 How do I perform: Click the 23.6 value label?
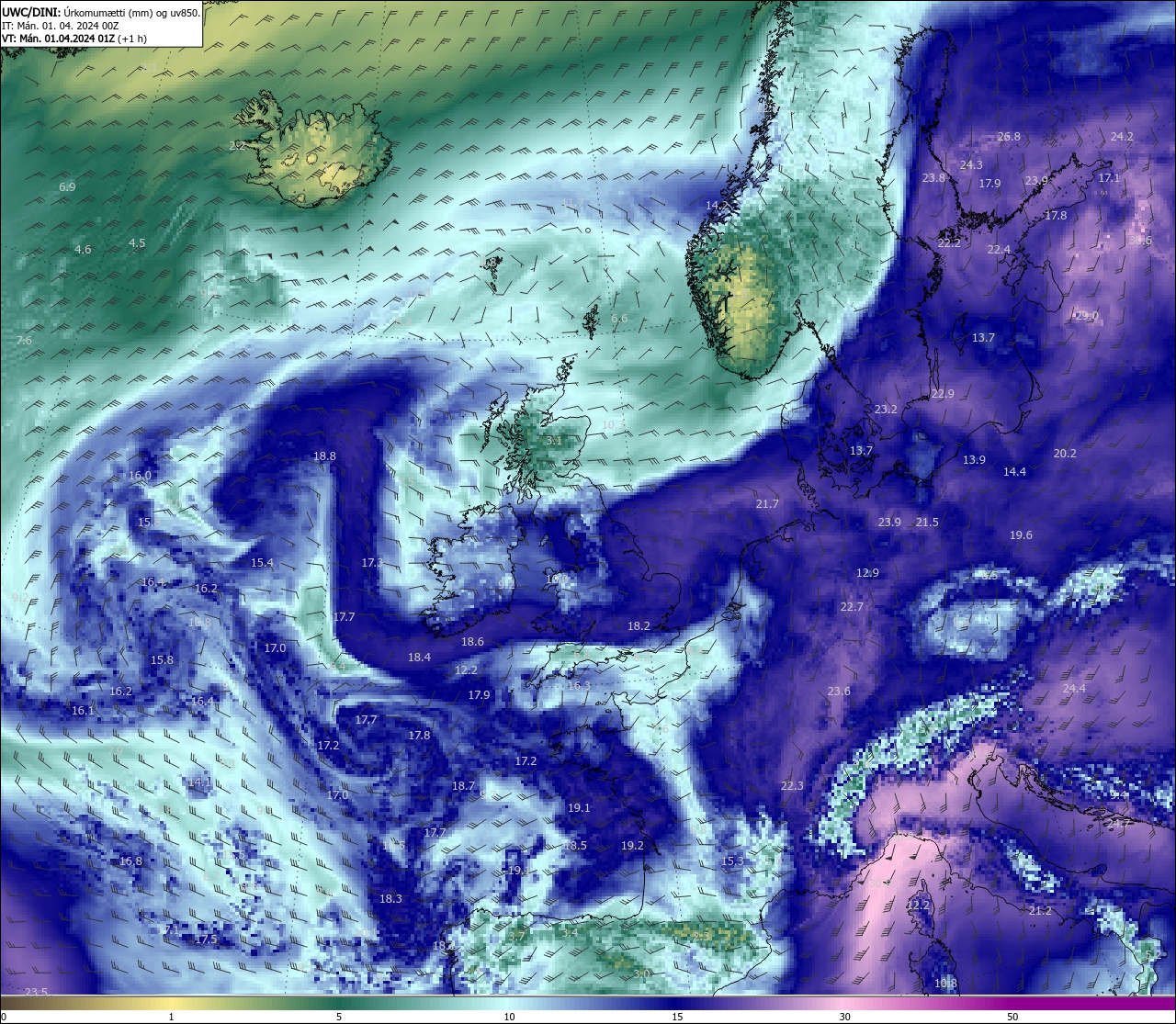click(x=839, y=692)
